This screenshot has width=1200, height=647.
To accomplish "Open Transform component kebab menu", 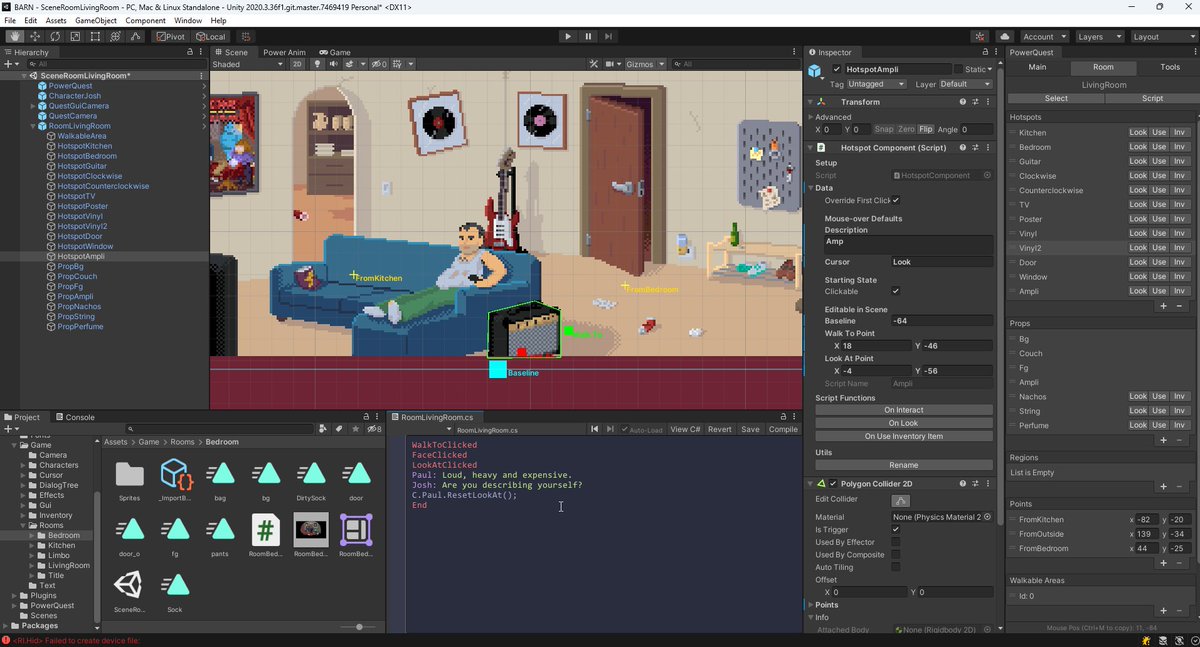I will coord(988,102).
